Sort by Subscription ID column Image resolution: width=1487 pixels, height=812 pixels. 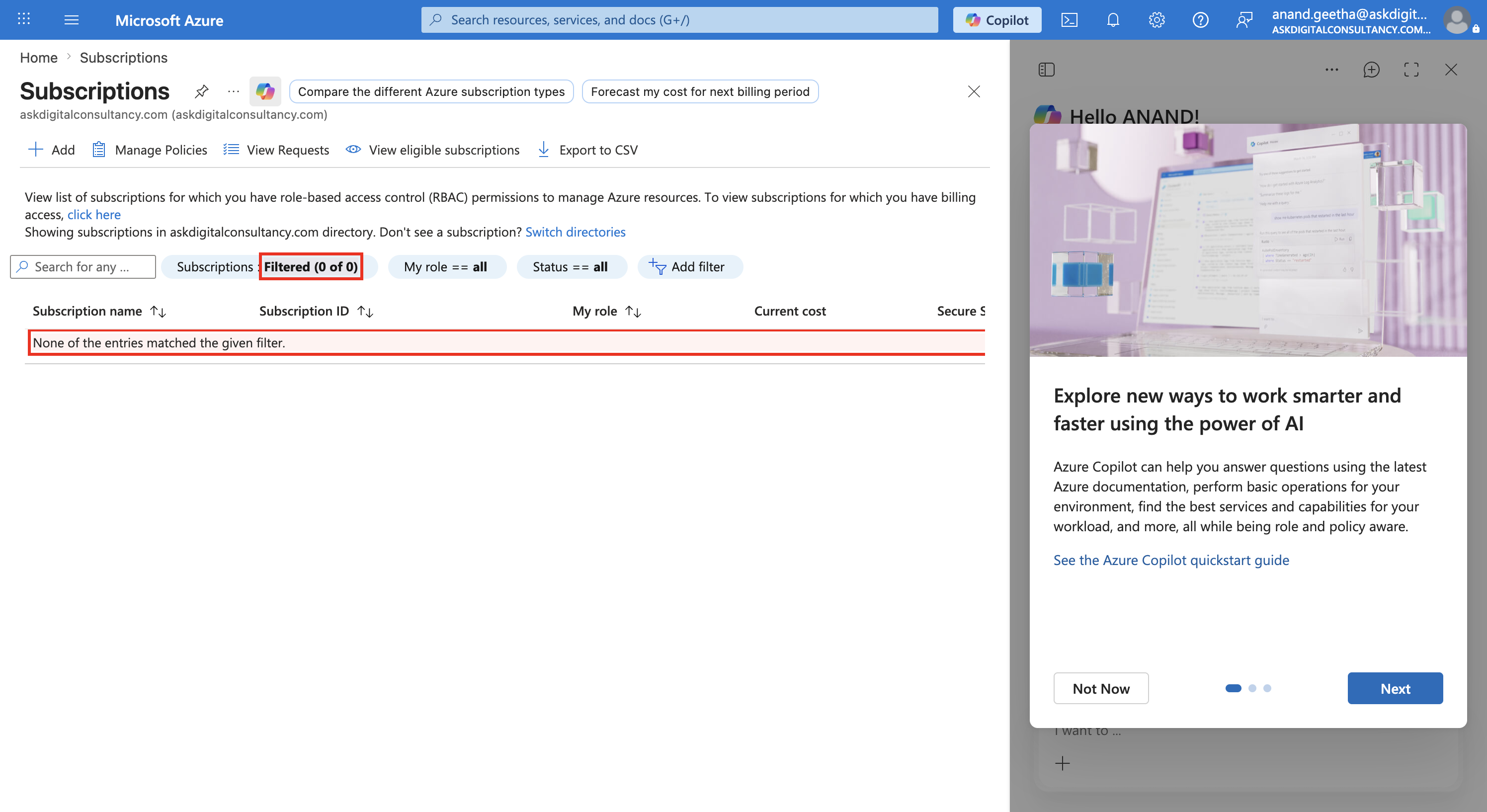click(316, 312)
